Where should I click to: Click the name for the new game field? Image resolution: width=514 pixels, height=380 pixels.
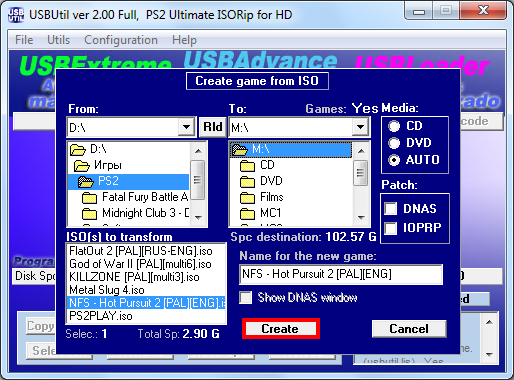[341, 274]
